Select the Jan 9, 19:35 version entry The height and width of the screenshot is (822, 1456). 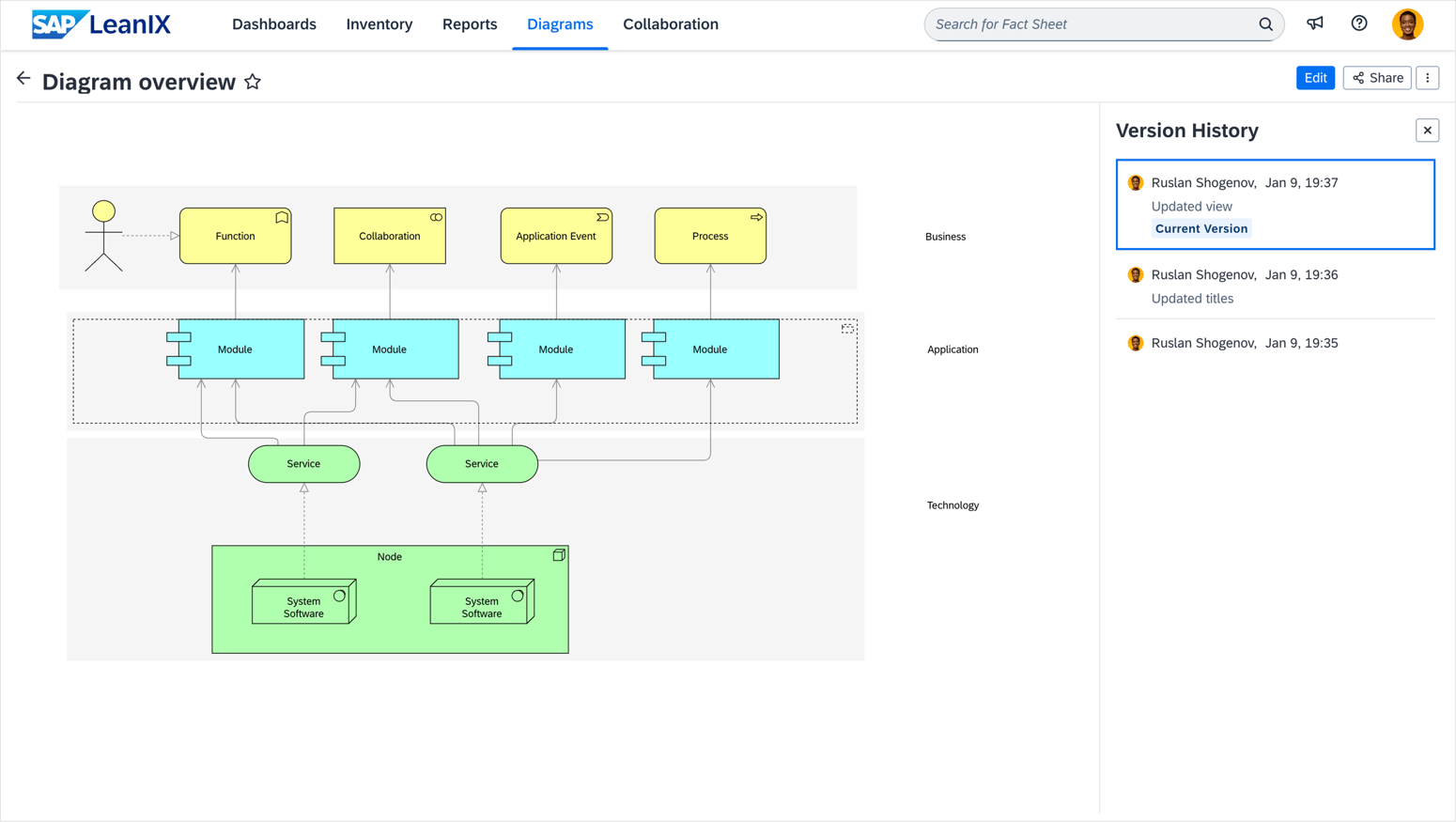pyautogui.click(x=1275, y=343)
